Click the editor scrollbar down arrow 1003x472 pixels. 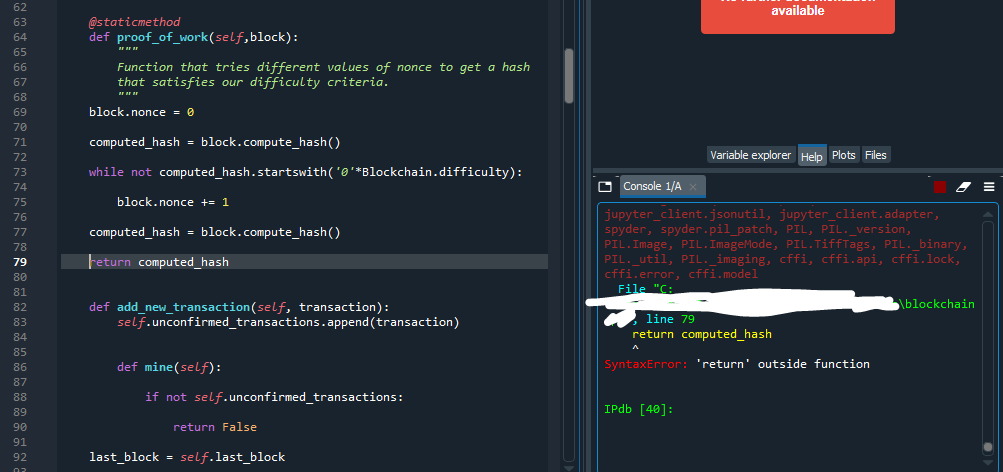[569, 468]
